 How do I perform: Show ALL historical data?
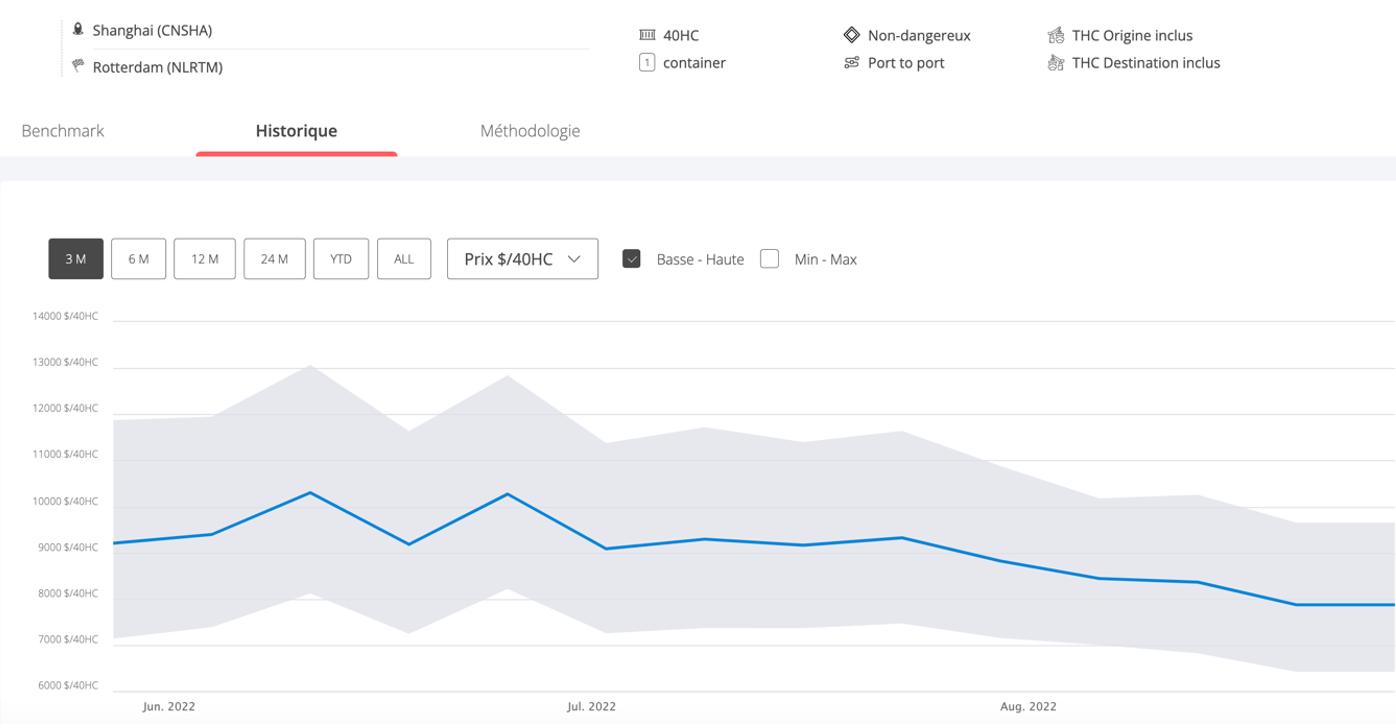click(x=404, y=259)
